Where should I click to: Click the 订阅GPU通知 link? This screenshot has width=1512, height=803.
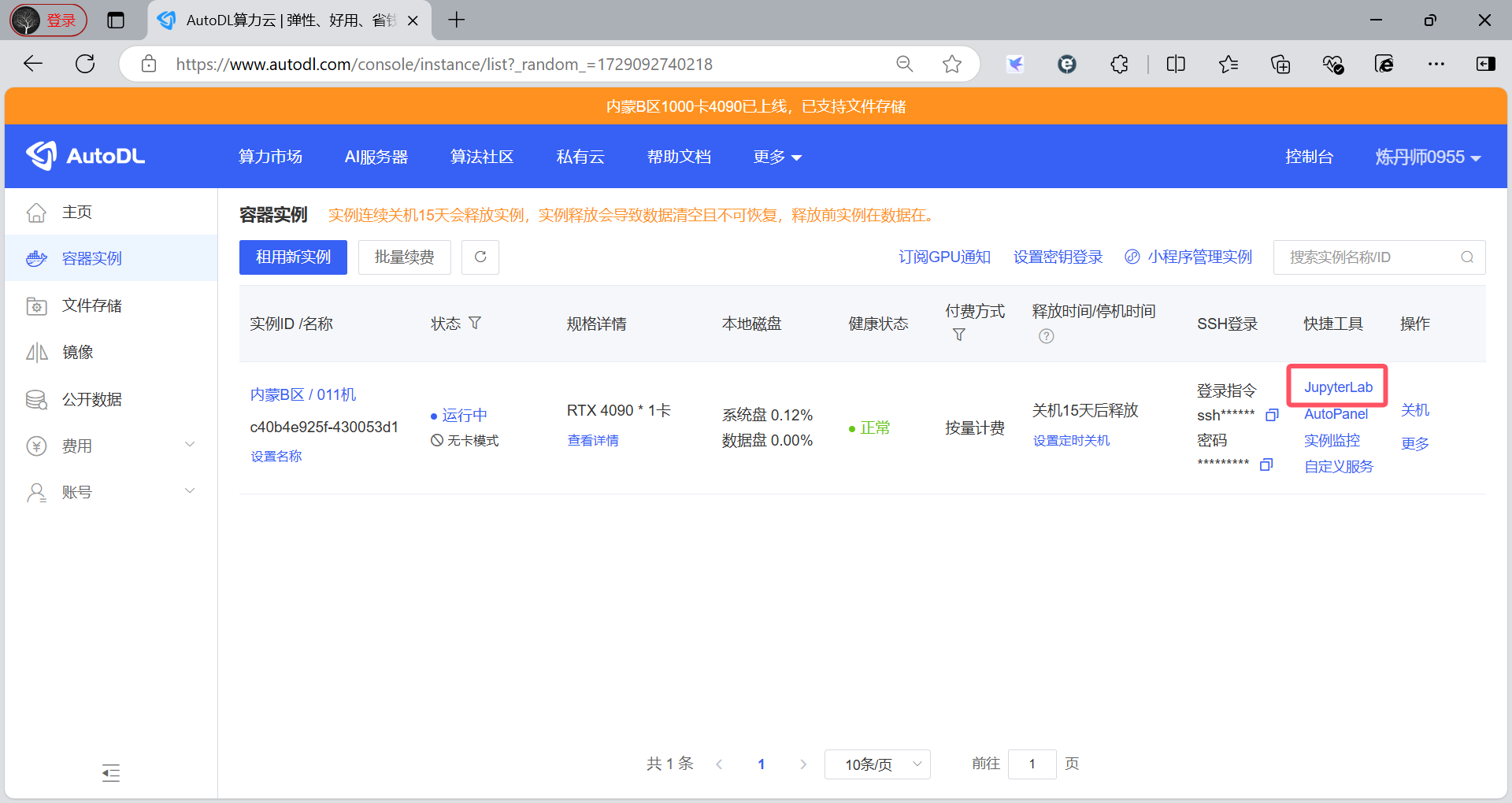pos(944,257)
